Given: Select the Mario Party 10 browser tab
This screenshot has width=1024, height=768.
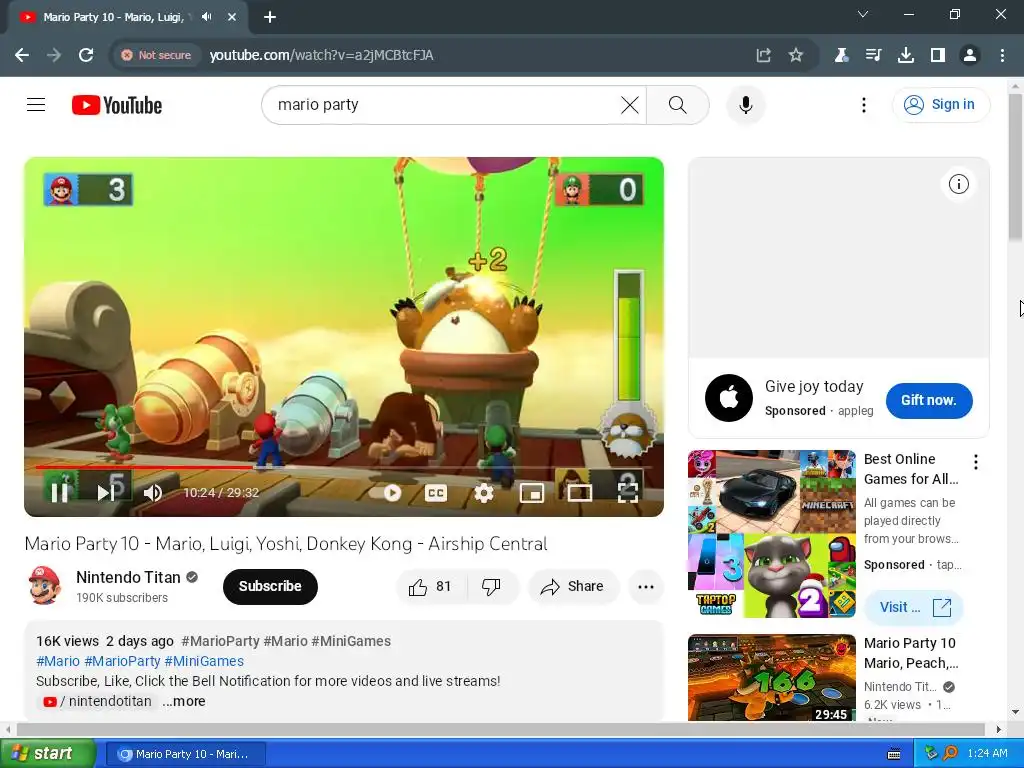Looking at the screenshot, I should [127, 17].
